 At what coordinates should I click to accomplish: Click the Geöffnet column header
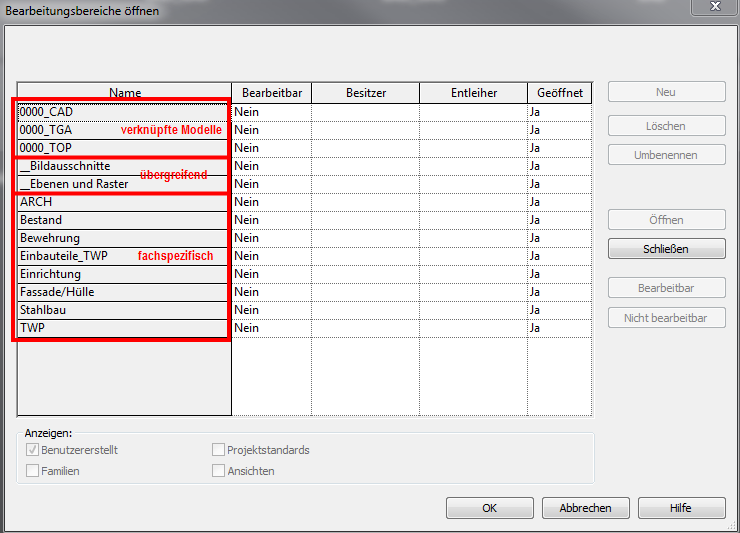[559, 93]
